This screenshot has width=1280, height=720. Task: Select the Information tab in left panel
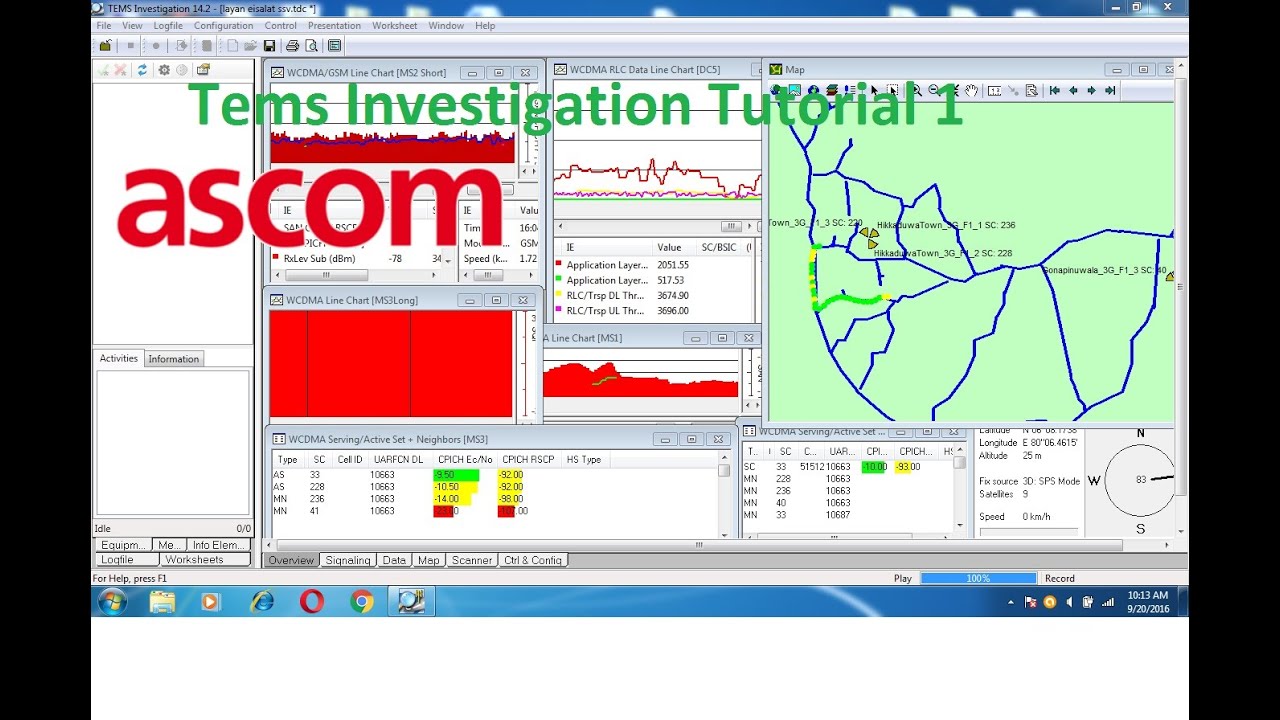174,359
